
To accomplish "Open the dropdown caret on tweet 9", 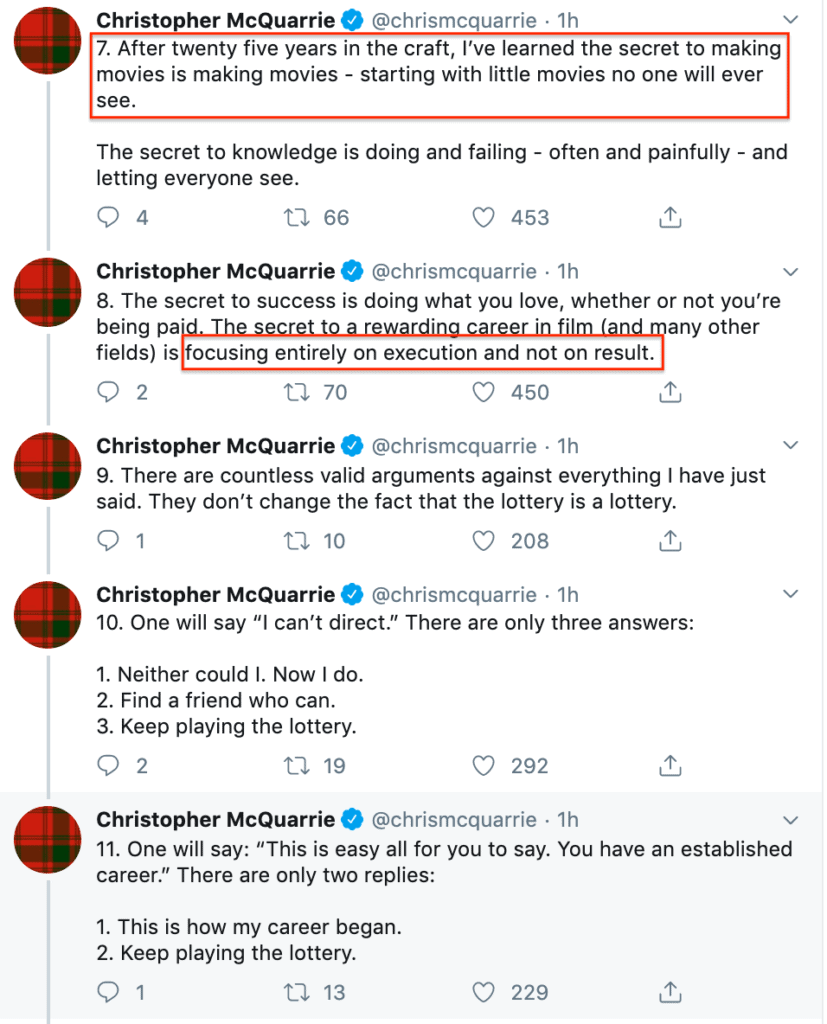I will (791, 445).
